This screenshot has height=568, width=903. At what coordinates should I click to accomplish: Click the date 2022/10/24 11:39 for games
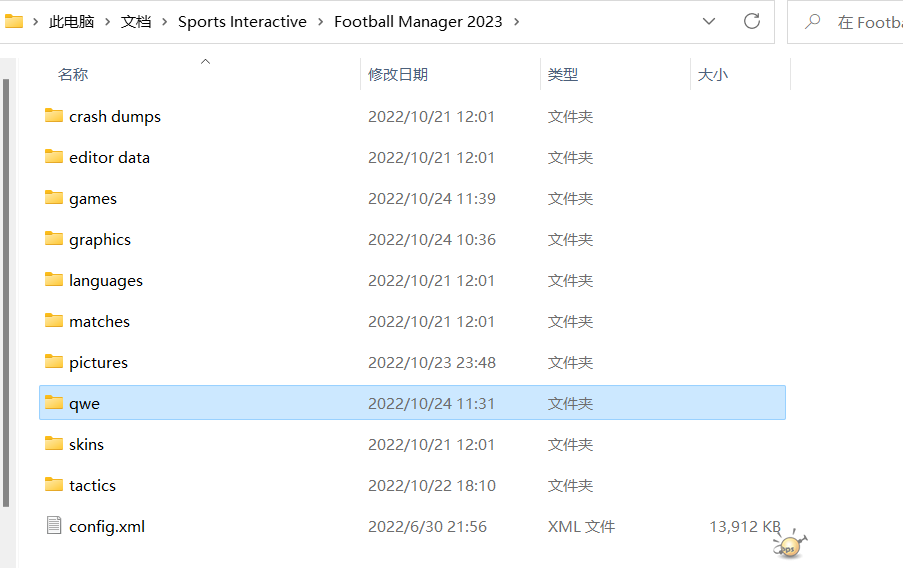tap(432, 199)
